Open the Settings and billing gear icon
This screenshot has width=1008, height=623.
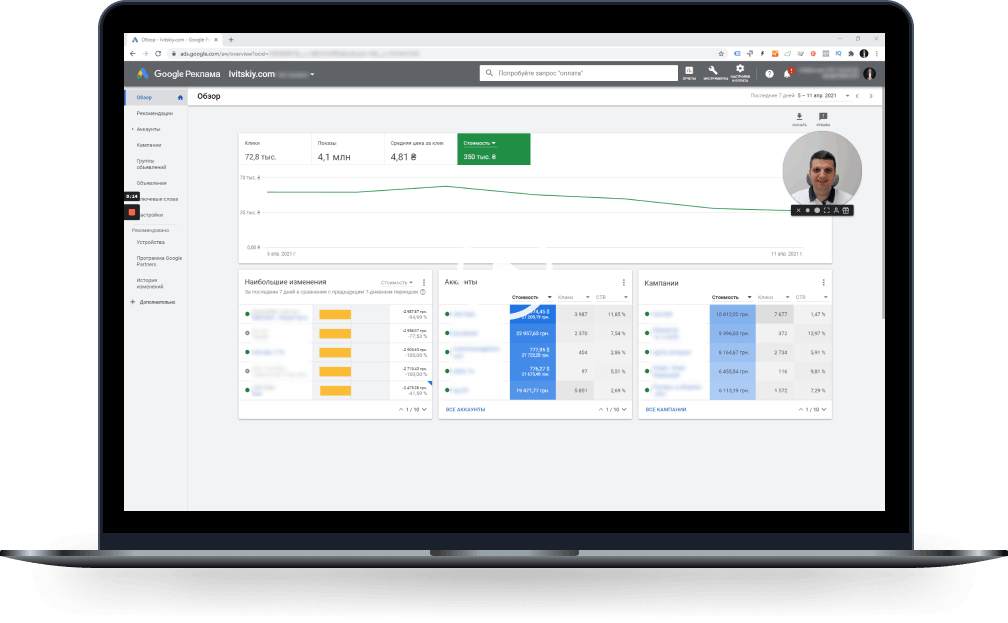(739, 71)
